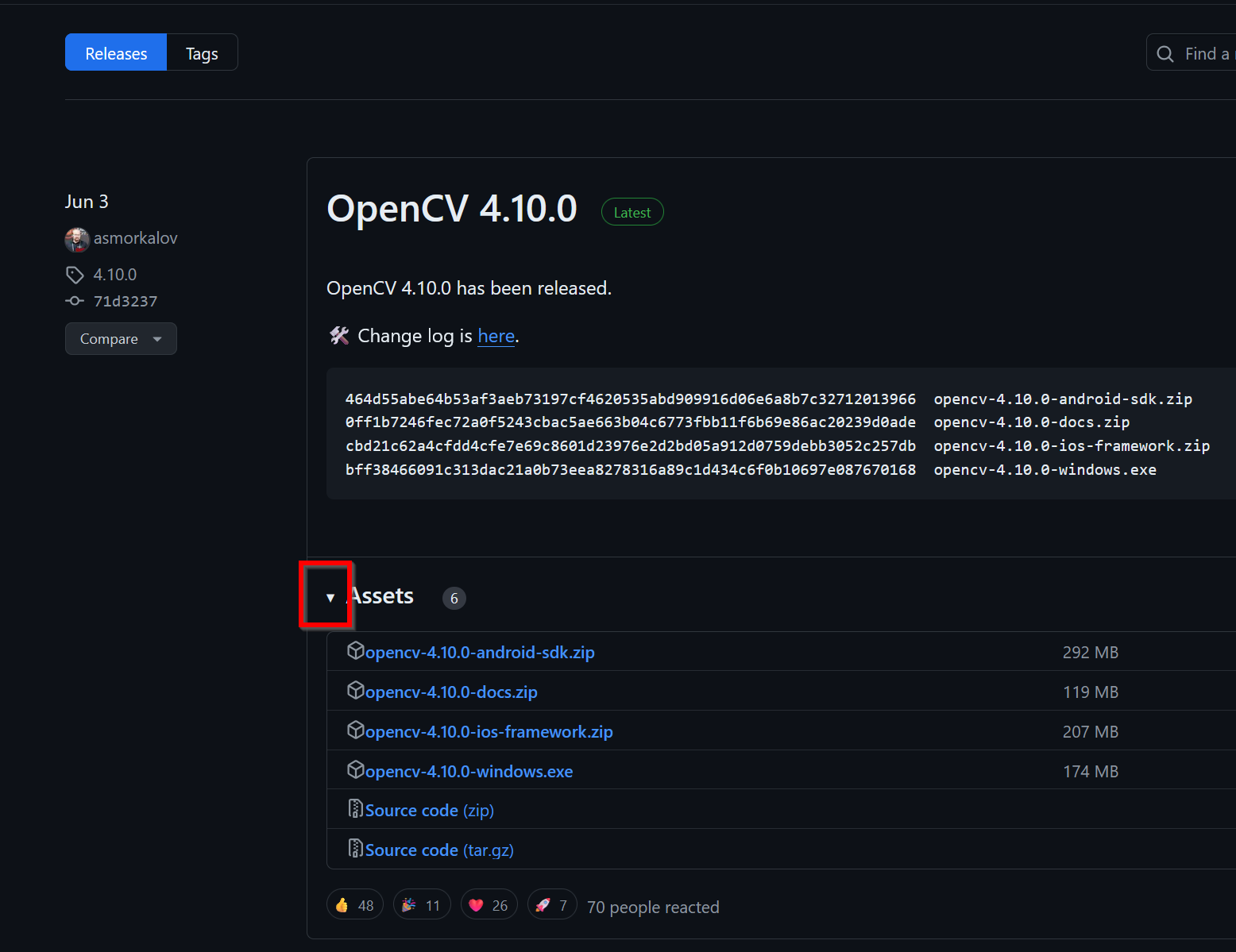The height and width of the screenshot is (952, 1236).
Task: Click the 119 MB size text
Action: coord(1091,692)
